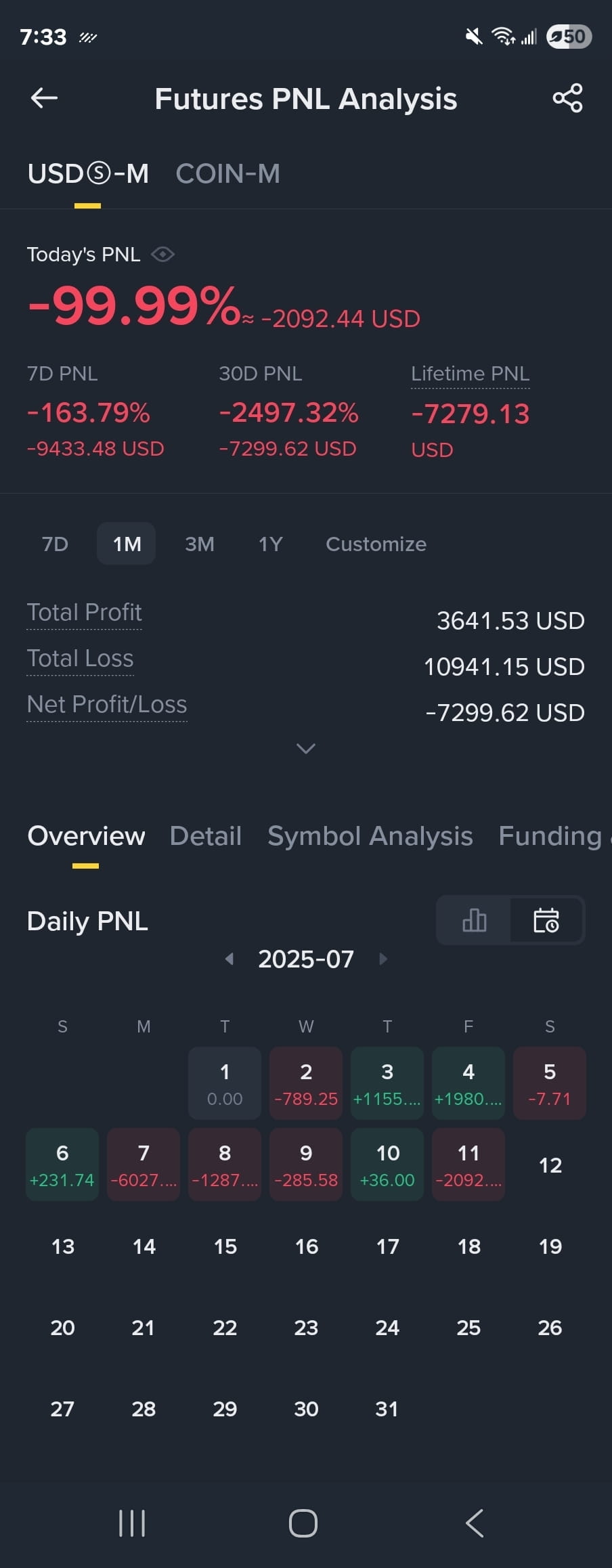Tap Android home button icon
This screenshot has height=1568, width=612.
(x=303, y=1523)
